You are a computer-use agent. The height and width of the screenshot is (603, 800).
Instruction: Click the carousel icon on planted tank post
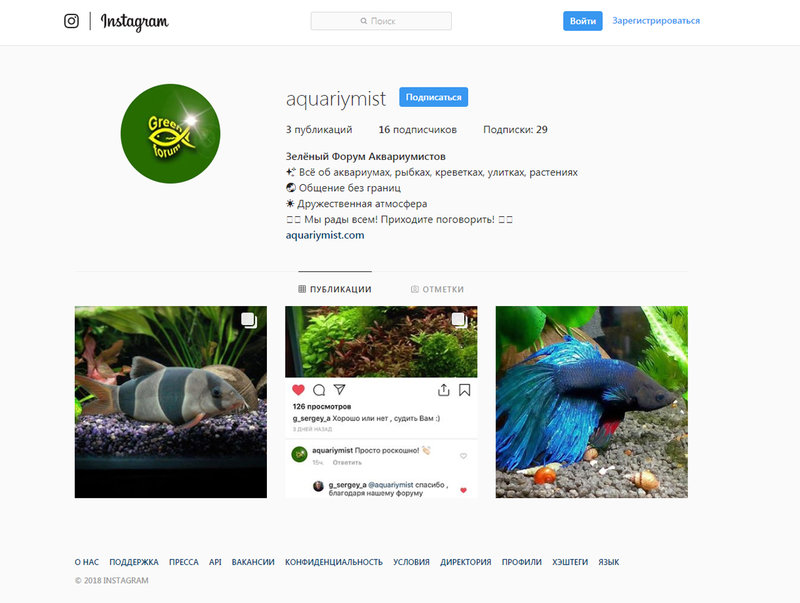tap(460, 320)
